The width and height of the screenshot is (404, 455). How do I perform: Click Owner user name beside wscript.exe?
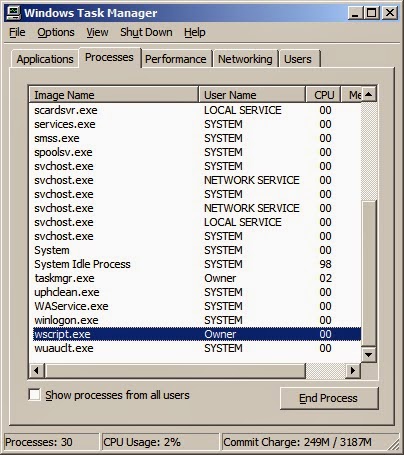click(x=220, y=334)
